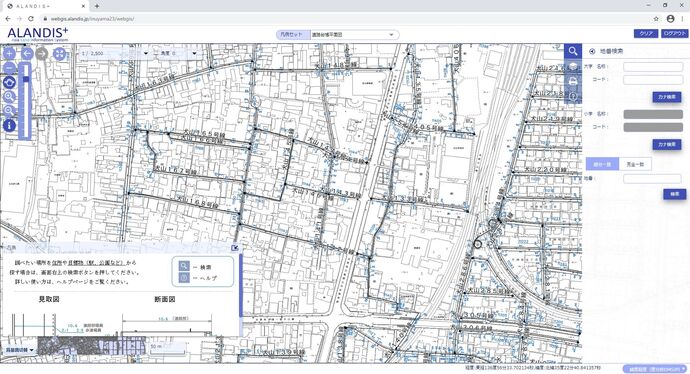Focus the 大字 code input field
Screen dimensions: 690x374
pos(653,80)
